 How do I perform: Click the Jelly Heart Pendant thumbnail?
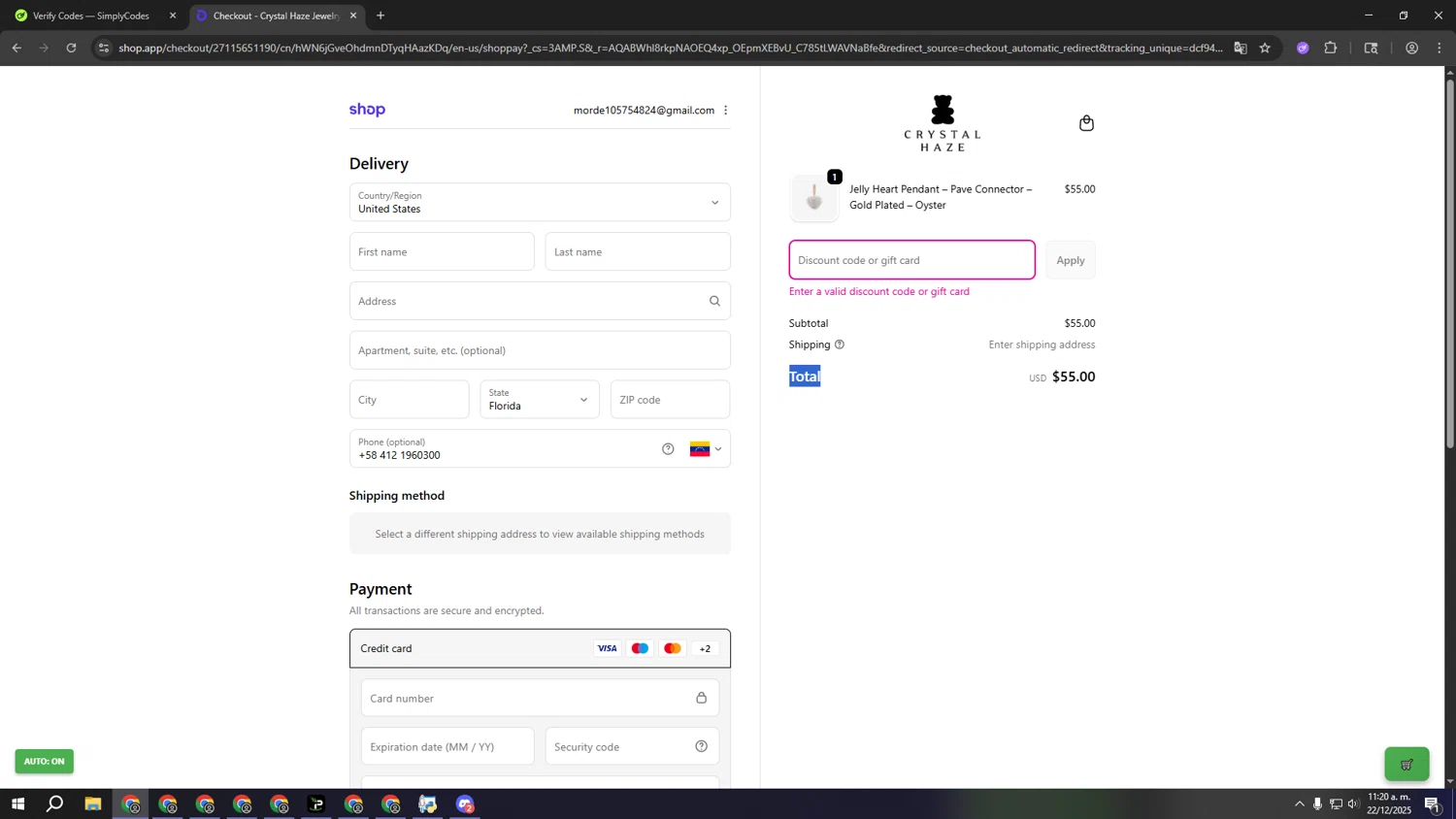coord(814,198)
